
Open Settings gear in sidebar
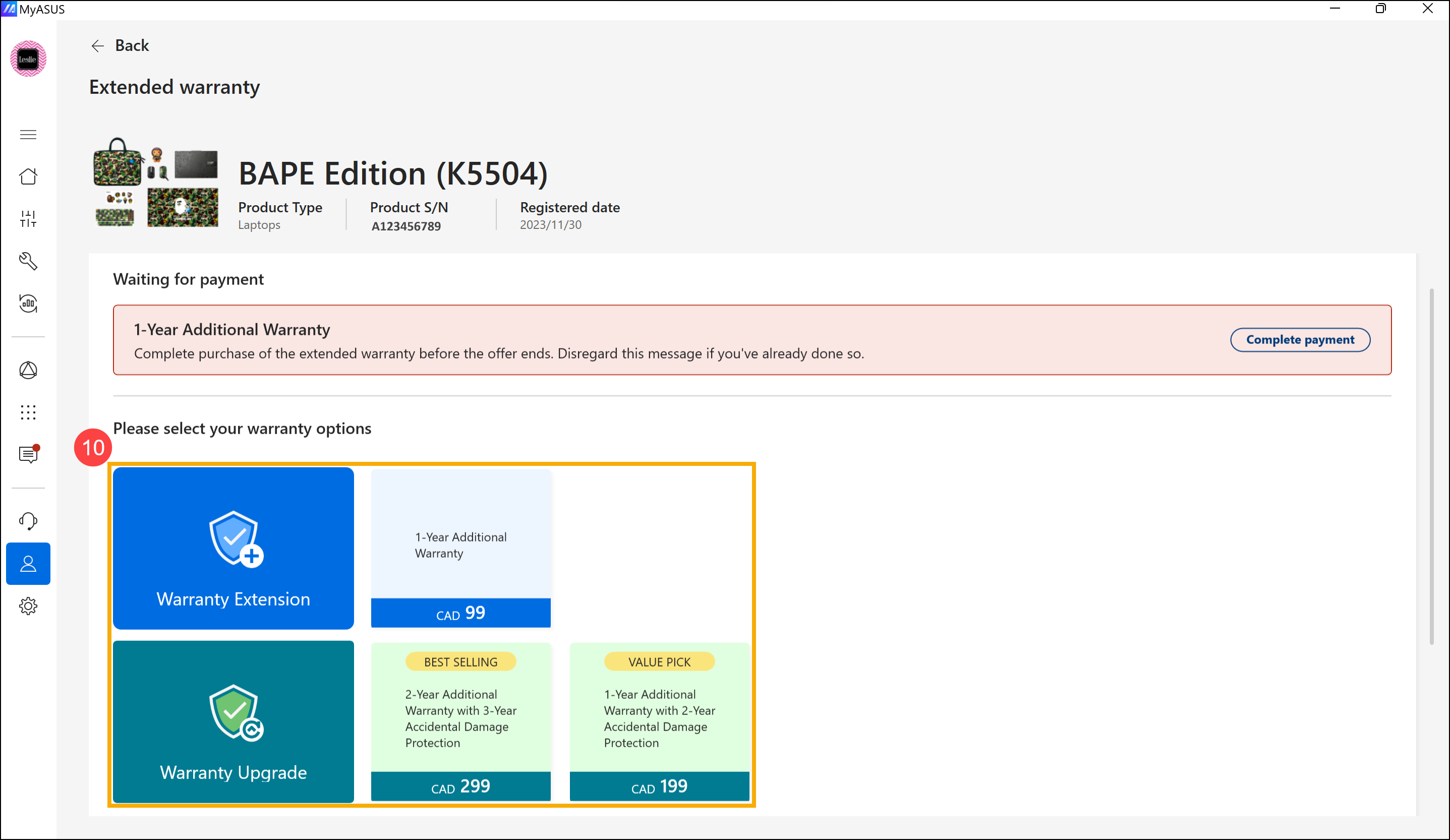pos(28,606)
